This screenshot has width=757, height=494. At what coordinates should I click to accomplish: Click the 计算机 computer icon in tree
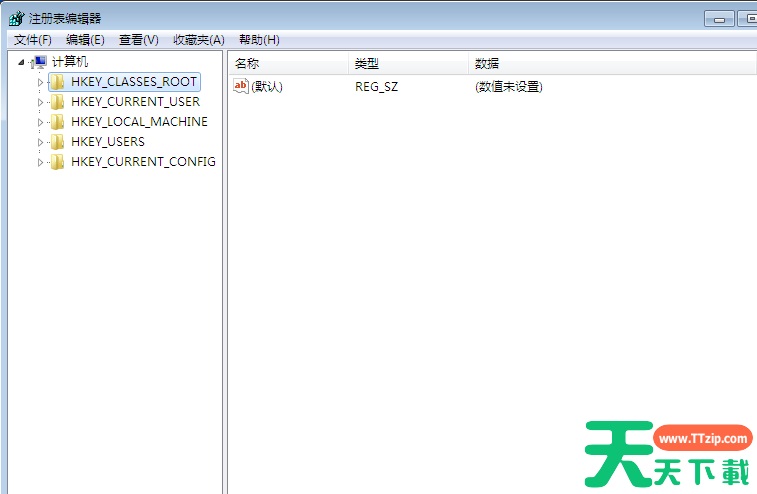[x=39, y=62]
